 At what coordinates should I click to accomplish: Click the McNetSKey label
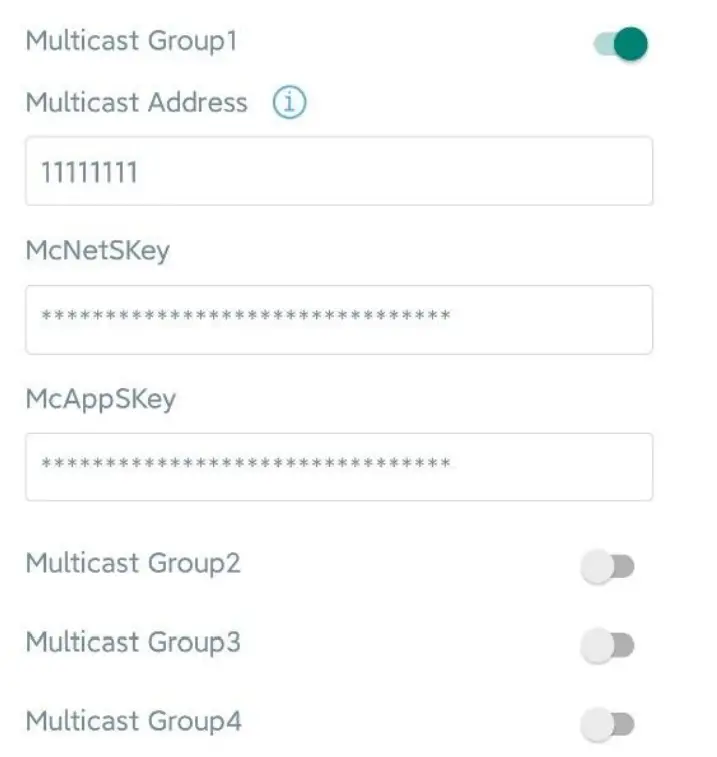tap(97, 250)
